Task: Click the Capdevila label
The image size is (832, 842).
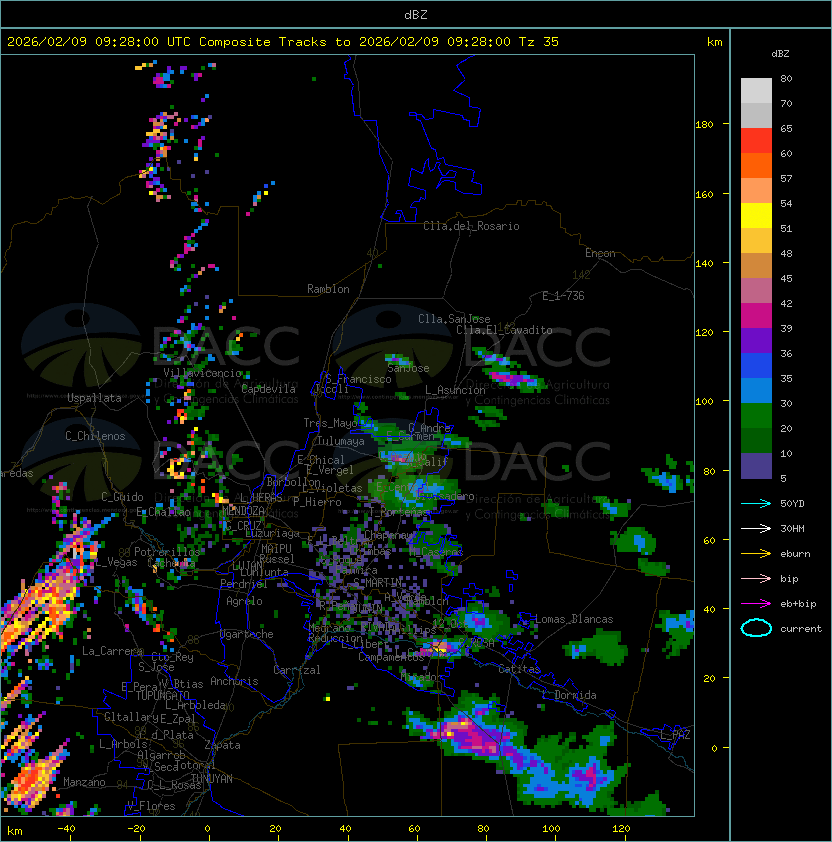Action: [268, 389]
